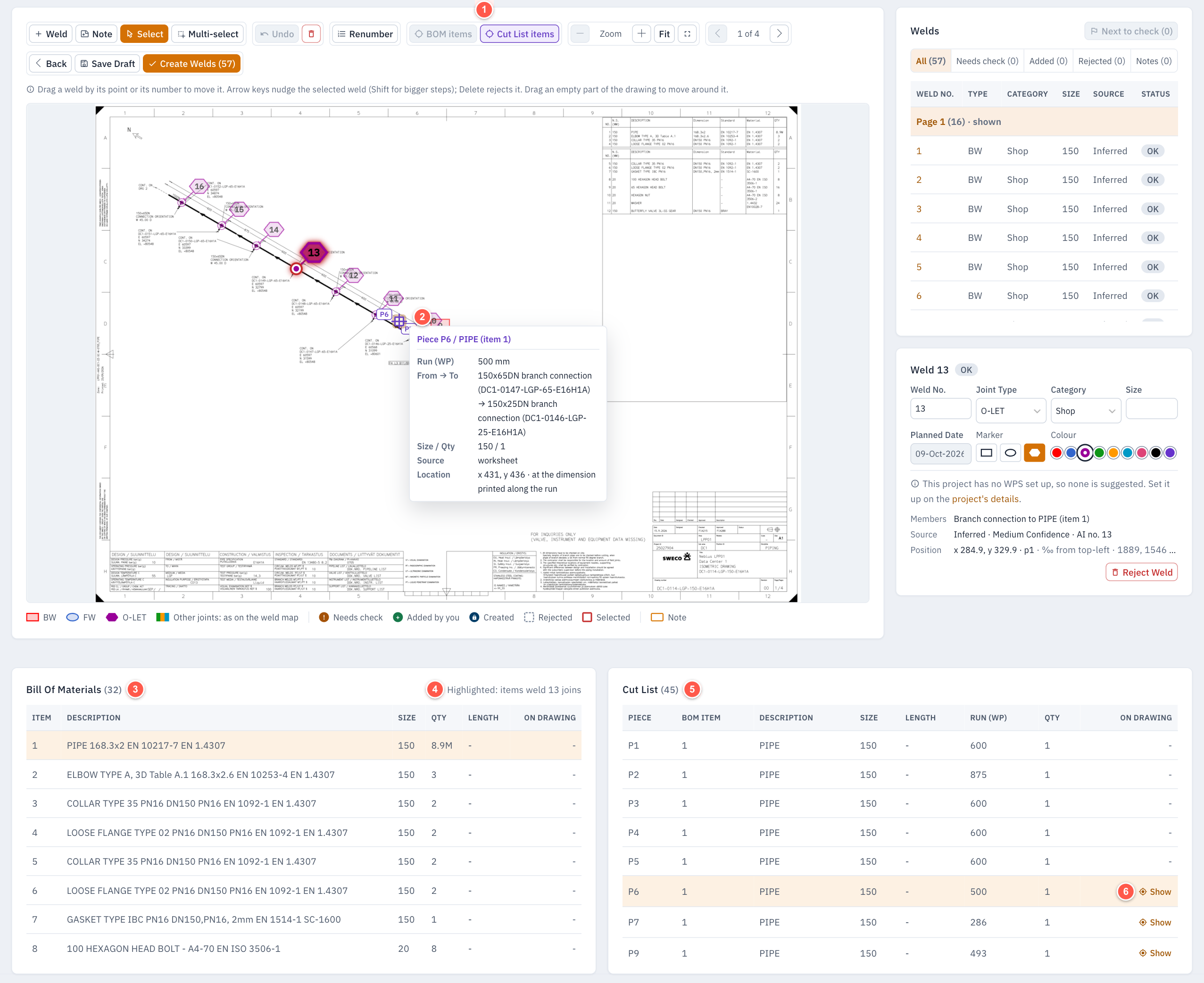Viewport: 1204px width, 983px height.
Task: Toggle the Select tool
Action: pyautogui.click(x=144, y=34)
